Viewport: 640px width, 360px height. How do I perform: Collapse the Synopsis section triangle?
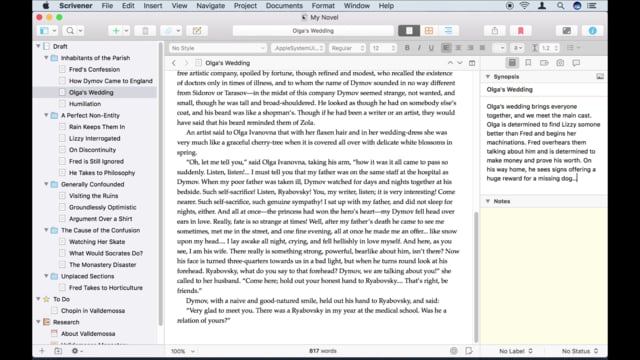[x=488, y=77]
